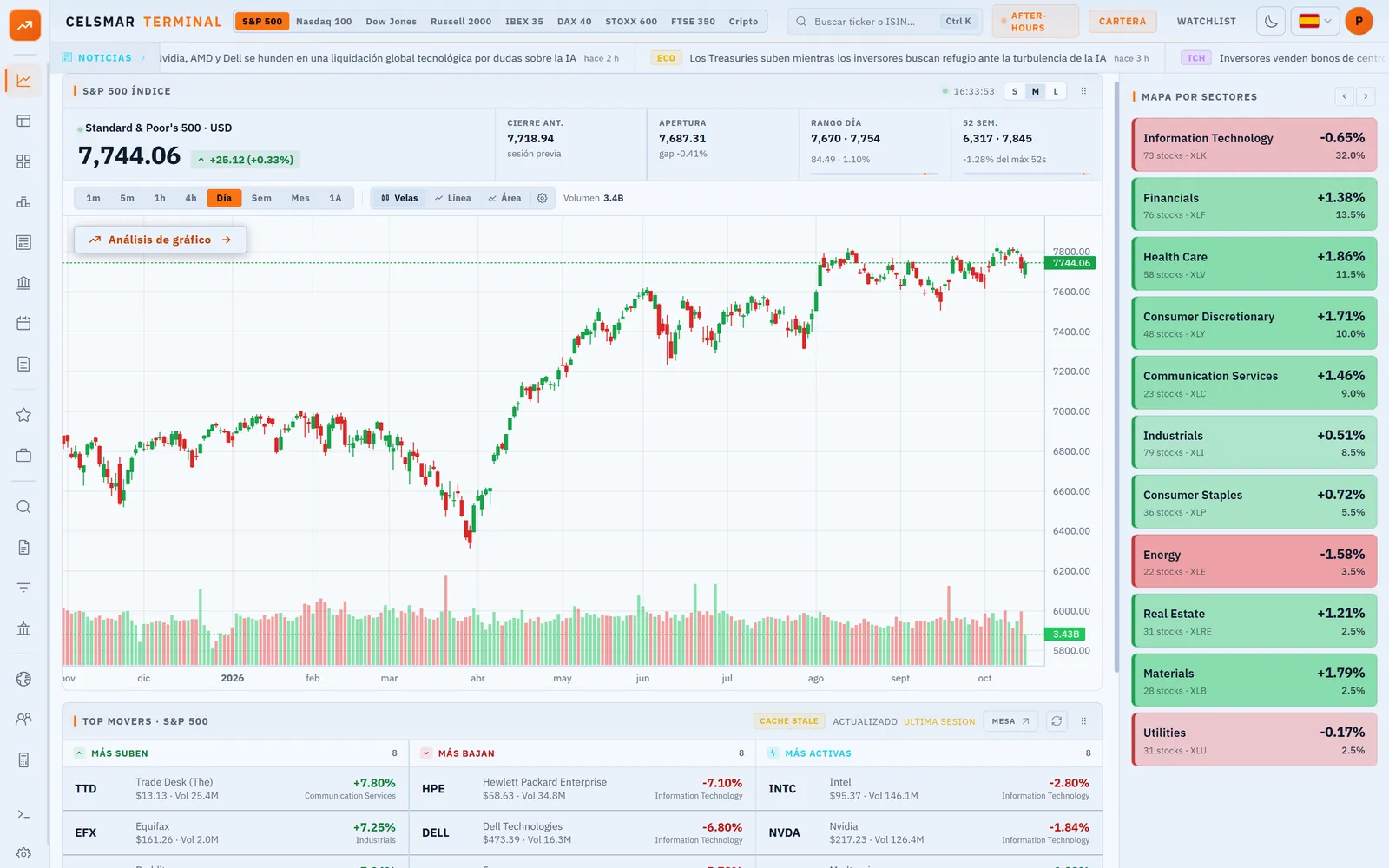
Task: Select the Health Care sector tile
Action: 1254,264
